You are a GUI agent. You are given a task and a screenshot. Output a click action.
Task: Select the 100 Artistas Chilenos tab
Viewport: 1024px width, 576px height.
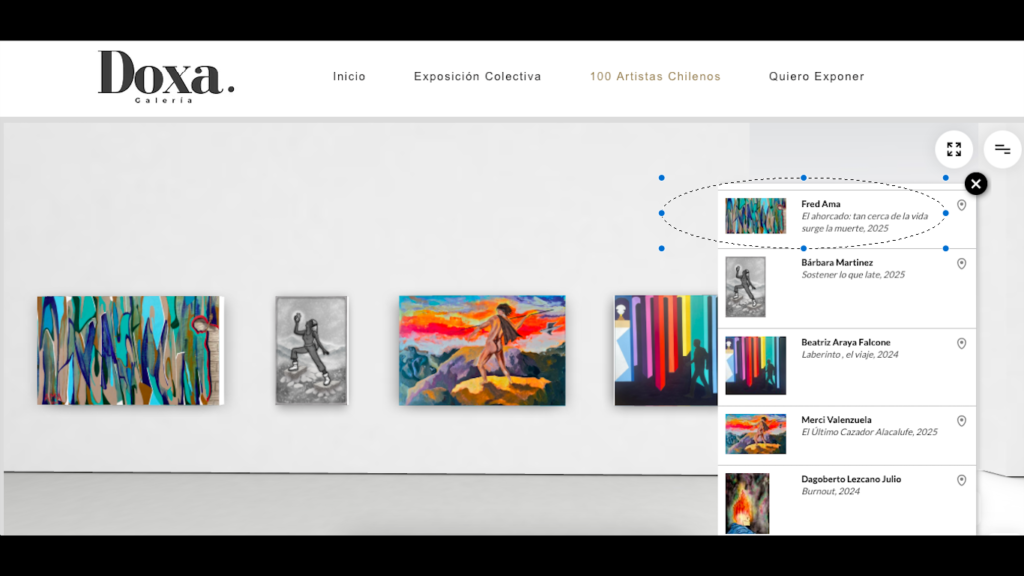click(655, 76)
